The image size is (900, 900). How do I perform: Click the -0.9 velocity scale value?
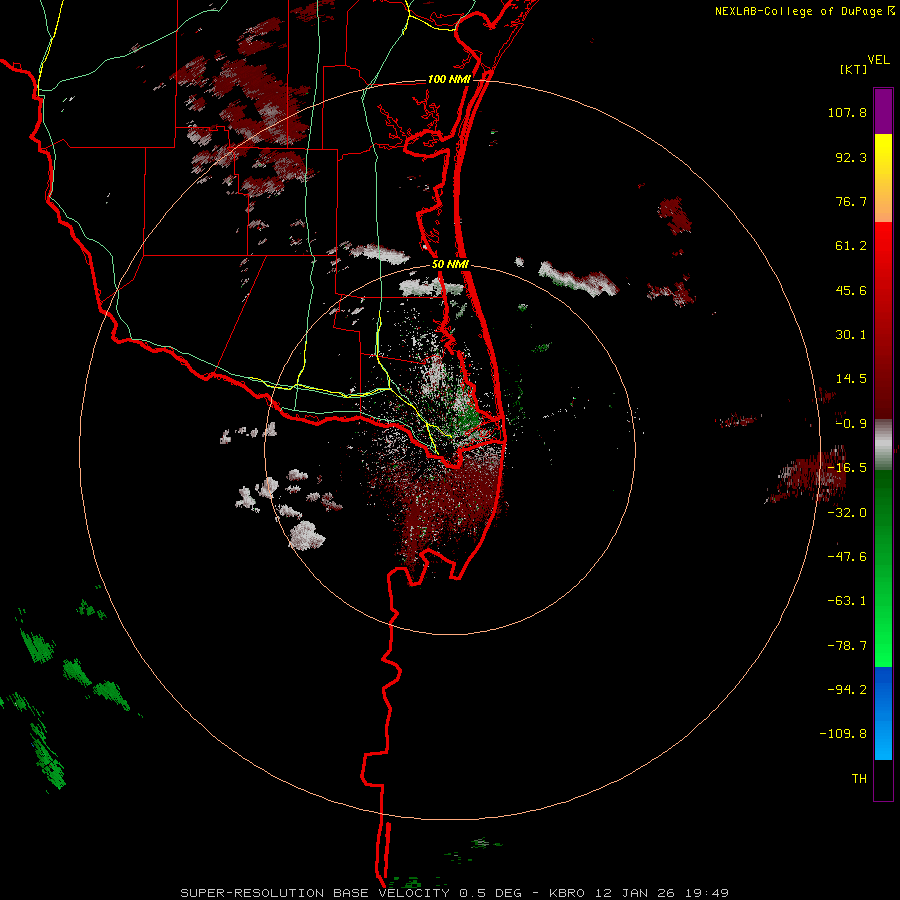(x=851, y=424)
